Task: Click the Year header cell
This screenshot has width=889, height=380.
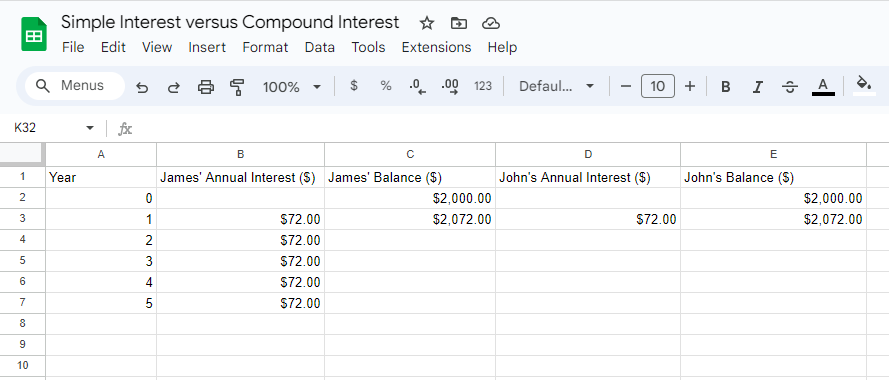Action: [x=101, y=178]
